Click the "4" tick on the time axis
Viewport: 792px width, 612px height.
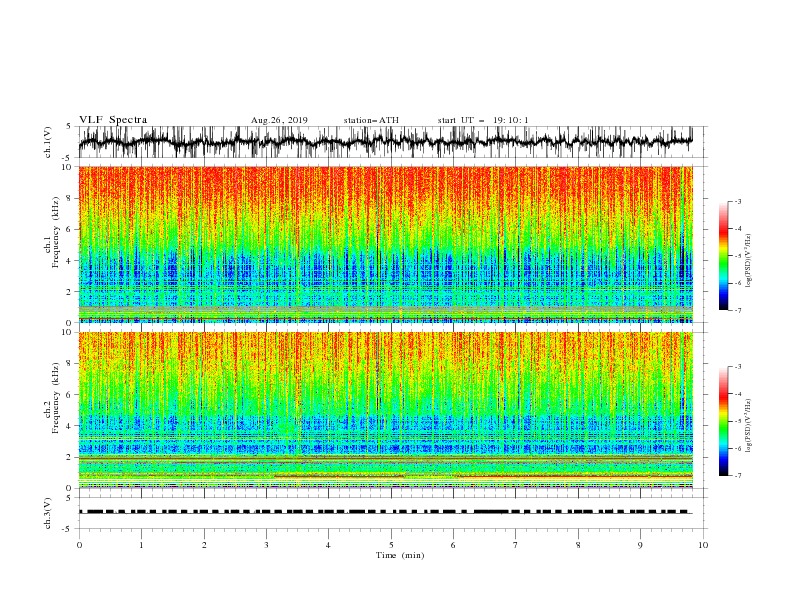328,545
